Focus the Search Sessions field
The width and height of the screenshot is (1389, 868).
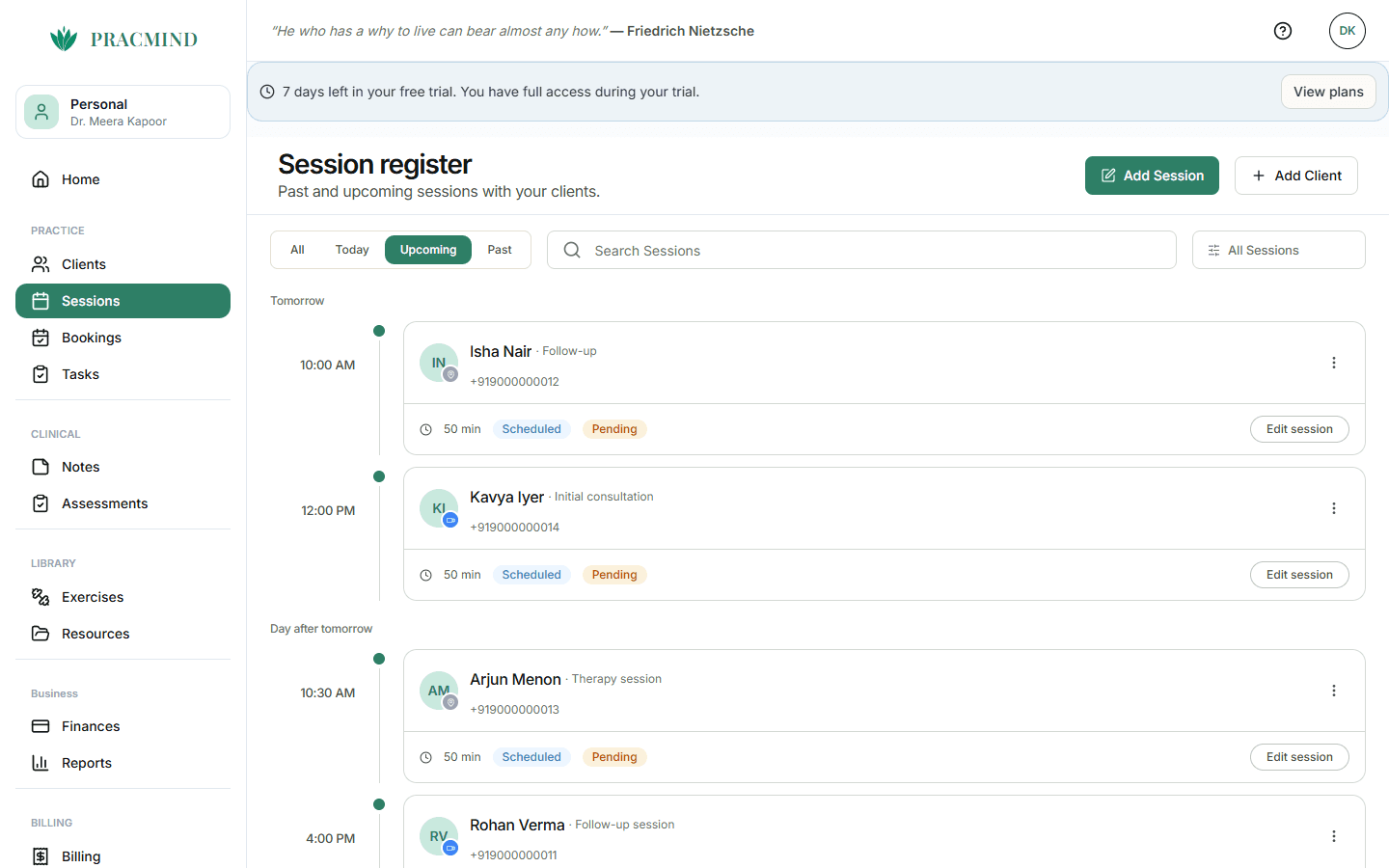point(861,250)
